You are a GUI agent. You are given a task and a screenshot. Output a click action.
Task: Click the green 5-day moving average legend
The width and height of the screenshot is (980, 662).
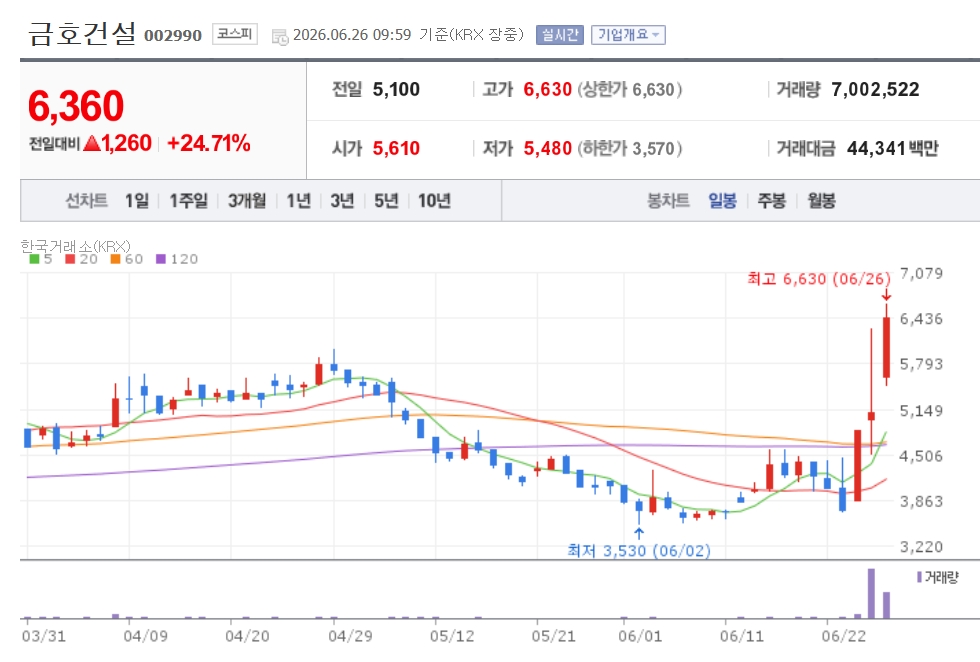click(41, 259)
